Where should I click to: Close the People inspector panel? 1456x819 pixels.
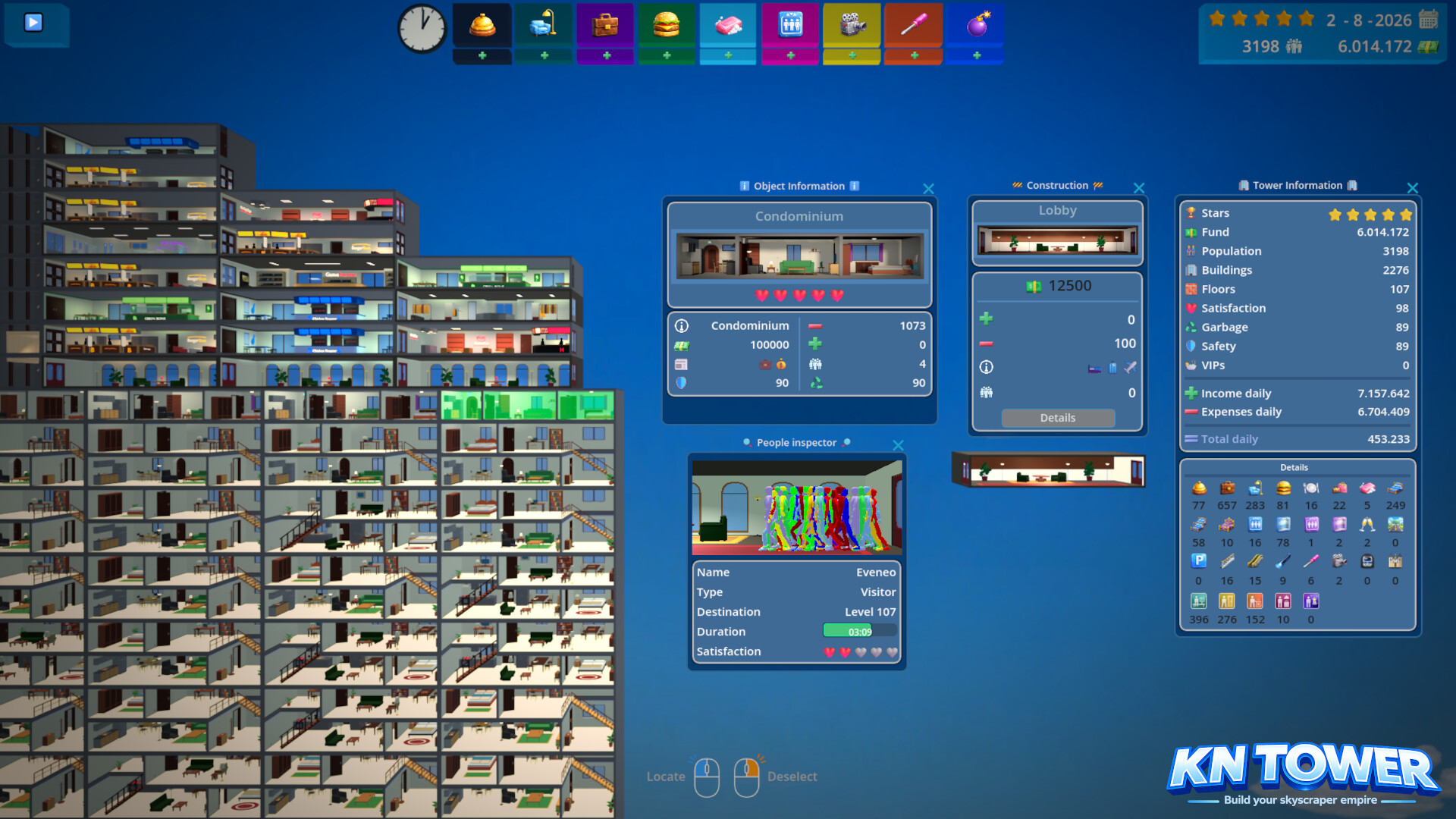(x=898, y=445)
